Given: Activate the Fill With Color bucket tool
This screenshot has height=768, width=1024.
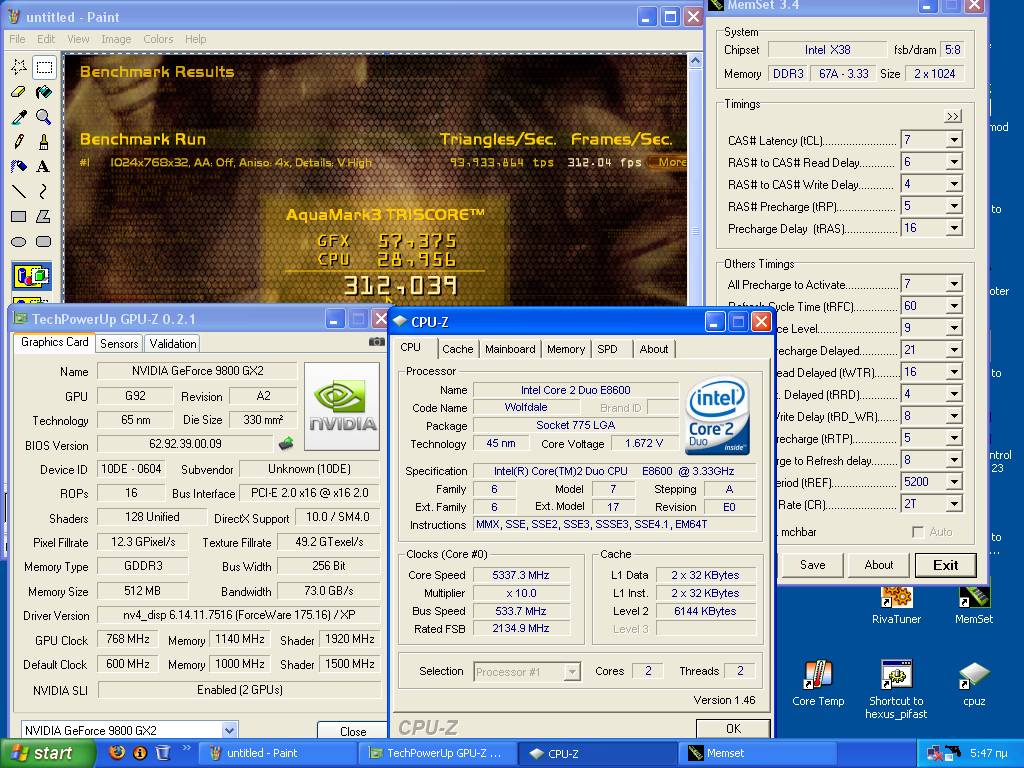Looking at the screenshot, I should [44, 92].
